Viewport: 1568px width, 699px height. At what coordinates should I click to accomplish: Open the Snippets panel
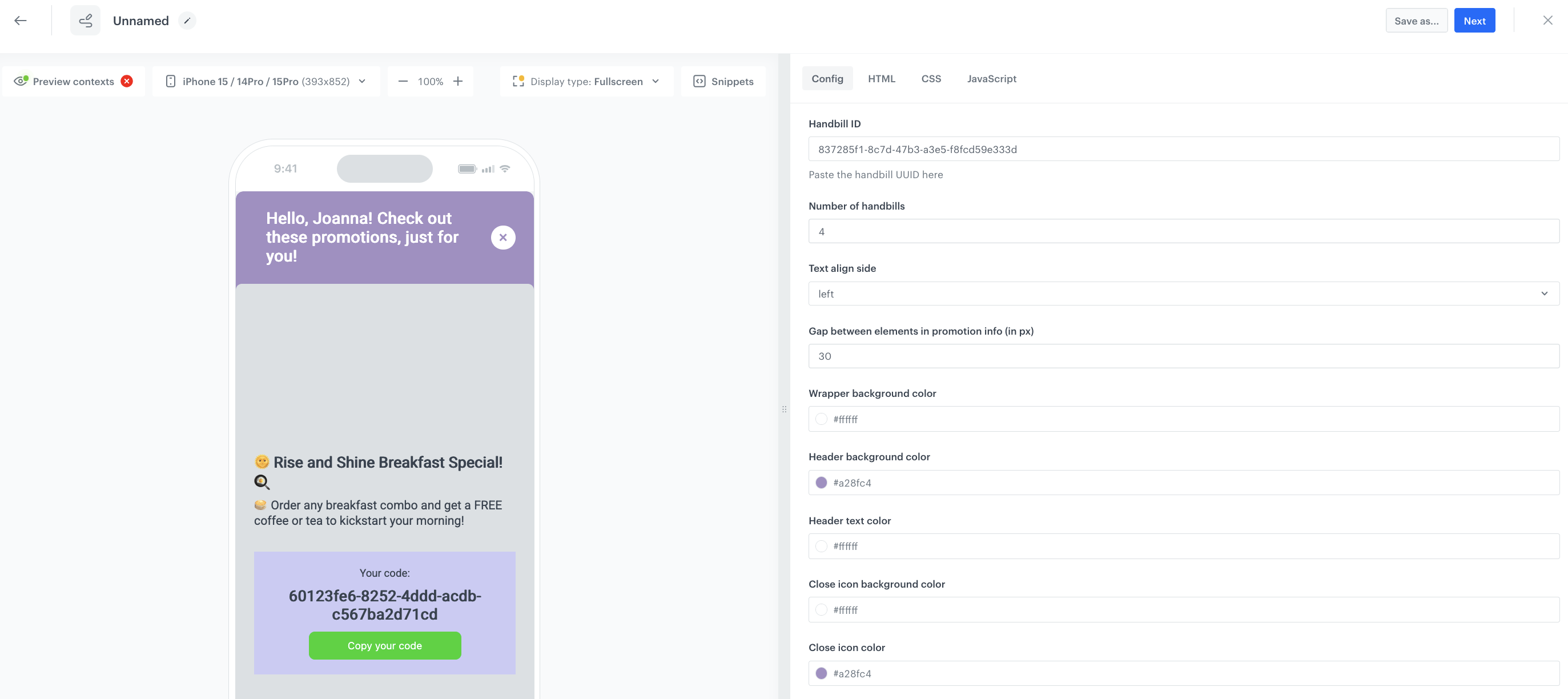[x=723, y=81]
